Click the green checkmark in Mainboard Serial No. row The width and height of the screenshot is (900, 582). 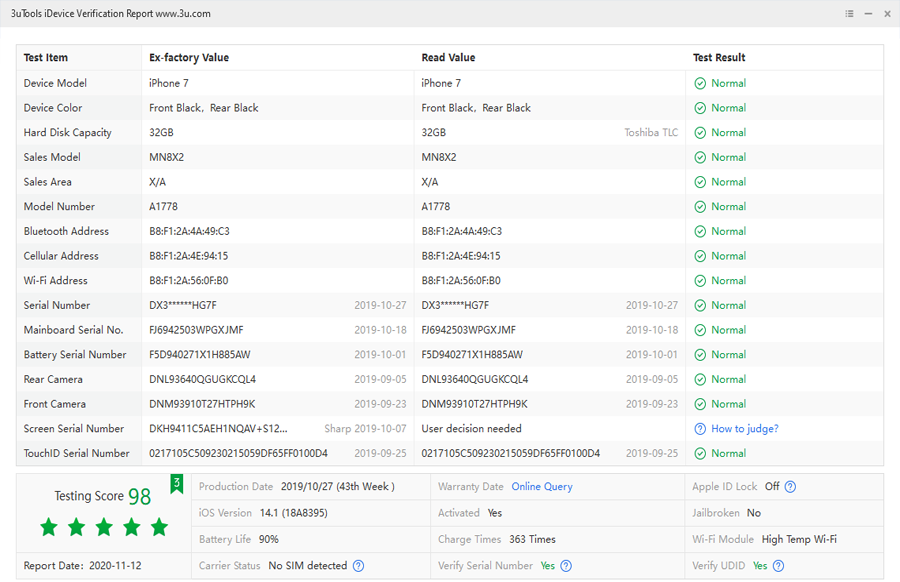click(x=700, y=330)
